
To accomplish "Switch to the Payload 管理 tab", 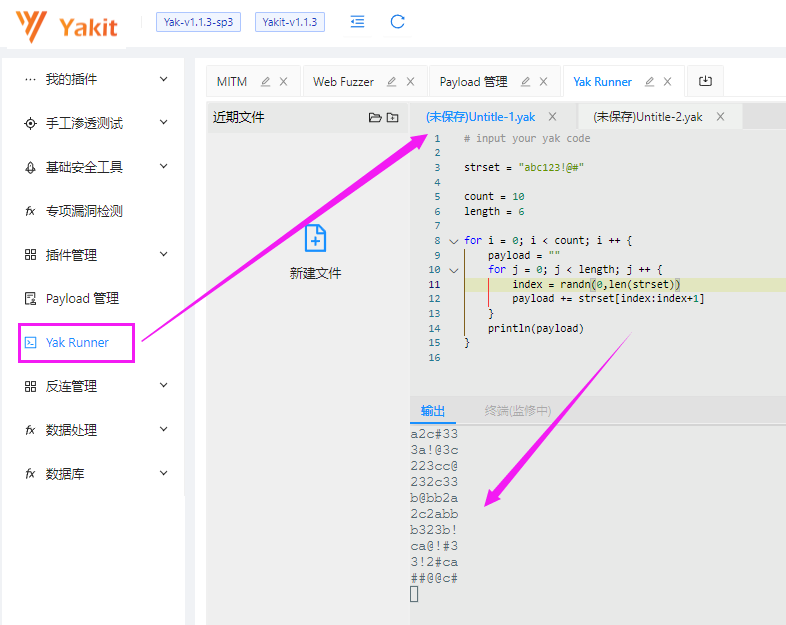I will [473, 82].
